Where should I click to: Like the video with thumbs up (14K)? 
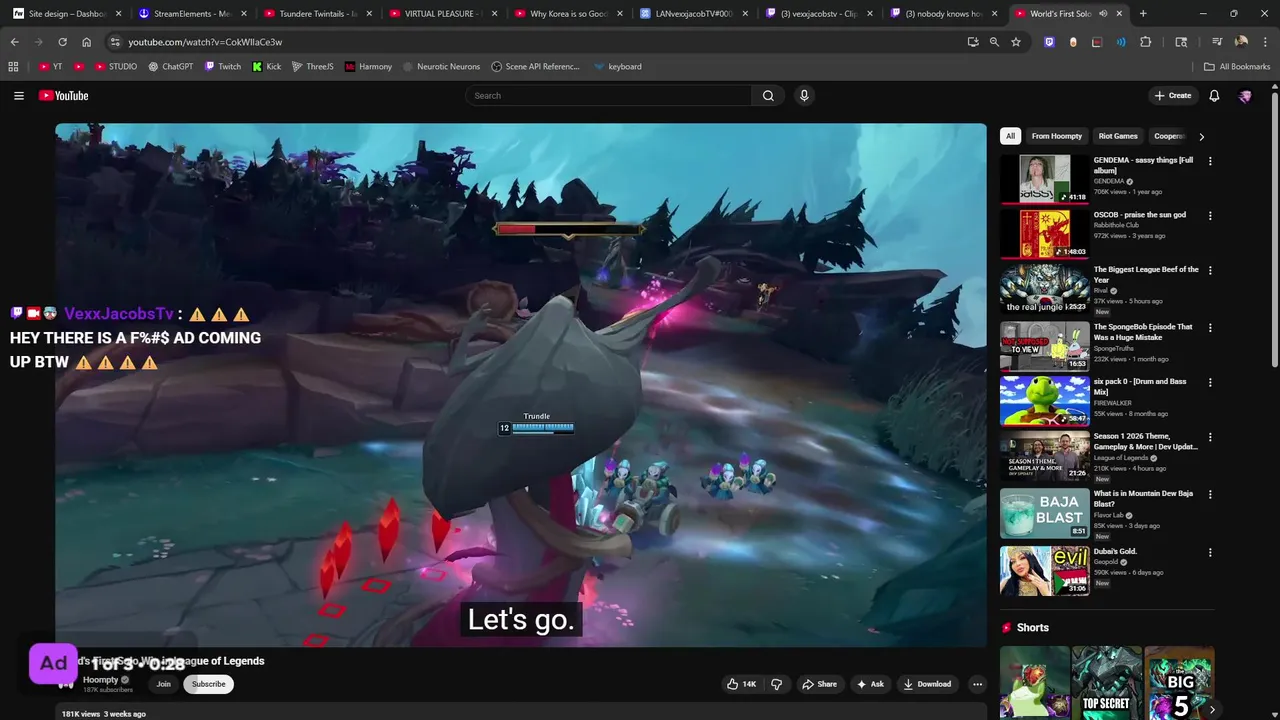(741, 684)
